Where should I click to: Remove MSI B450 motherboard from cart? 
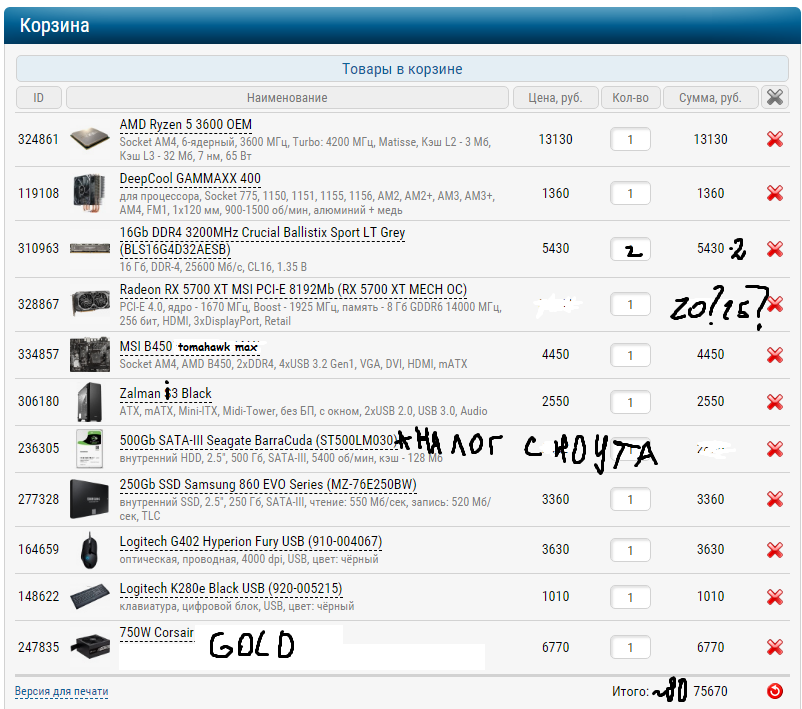coord(775,354)
